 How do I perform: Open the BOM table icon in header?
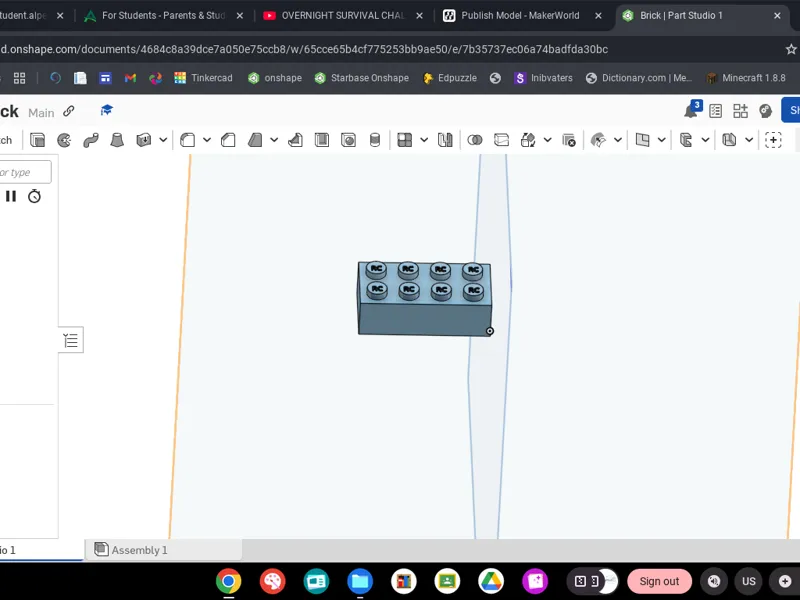point(716,111)
